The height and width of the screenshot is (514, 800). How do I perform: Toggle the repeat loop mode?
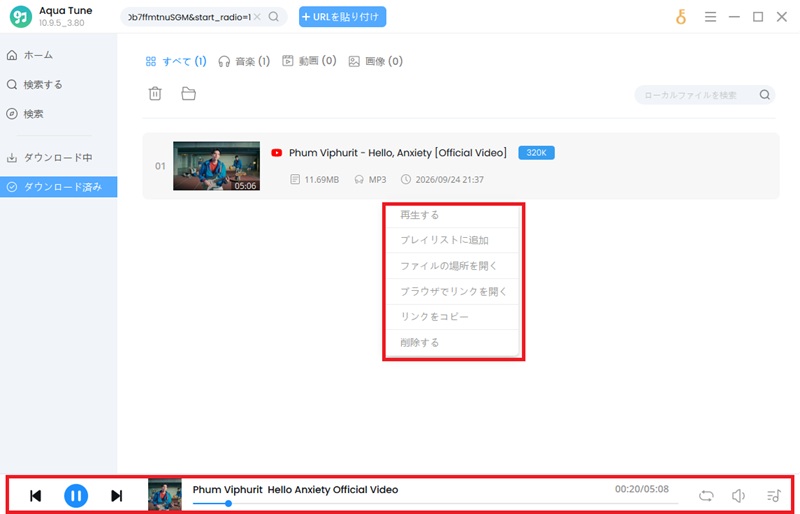point(707,496)
